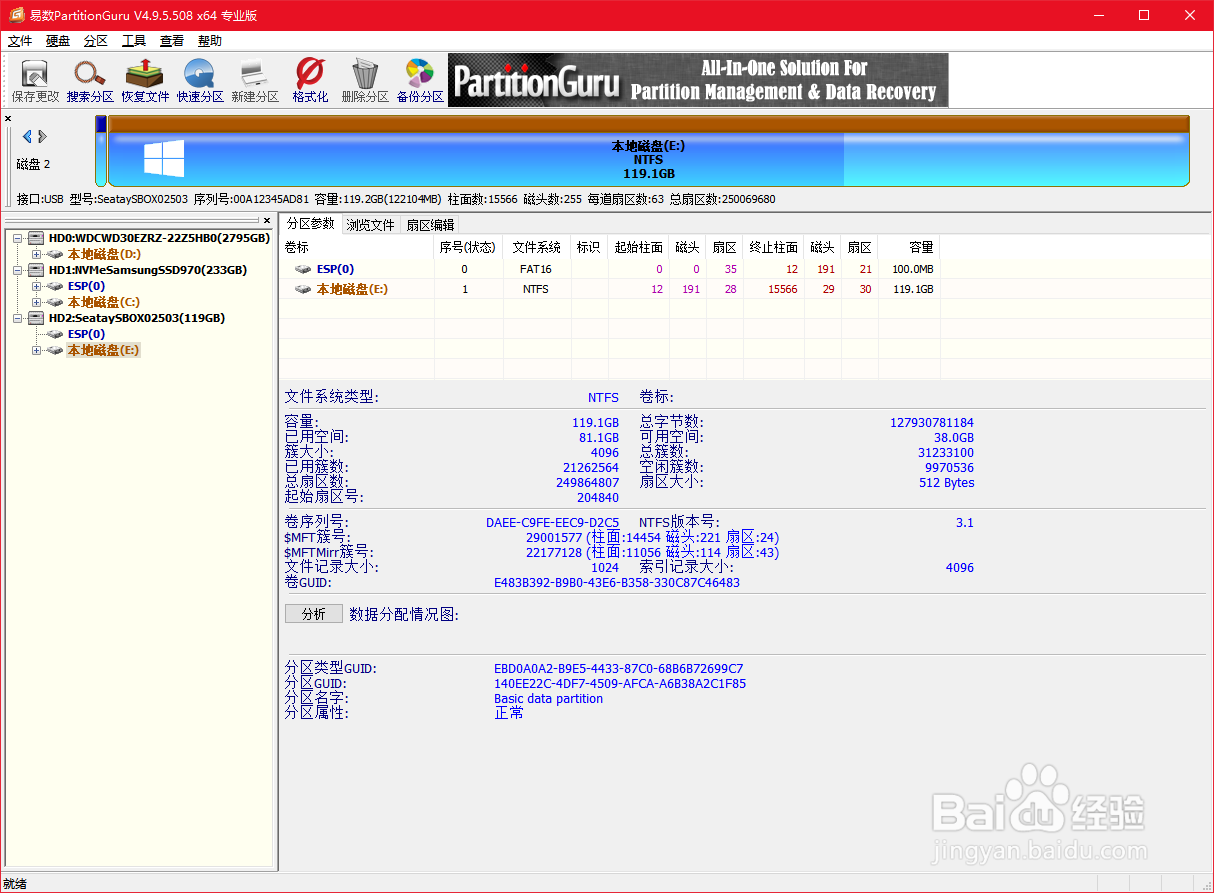The width and height of the screenshot is (1214, 893).
Task: Open the 帮助 (Help) menu
Action: pyautogui.click(x=210, y=41)
